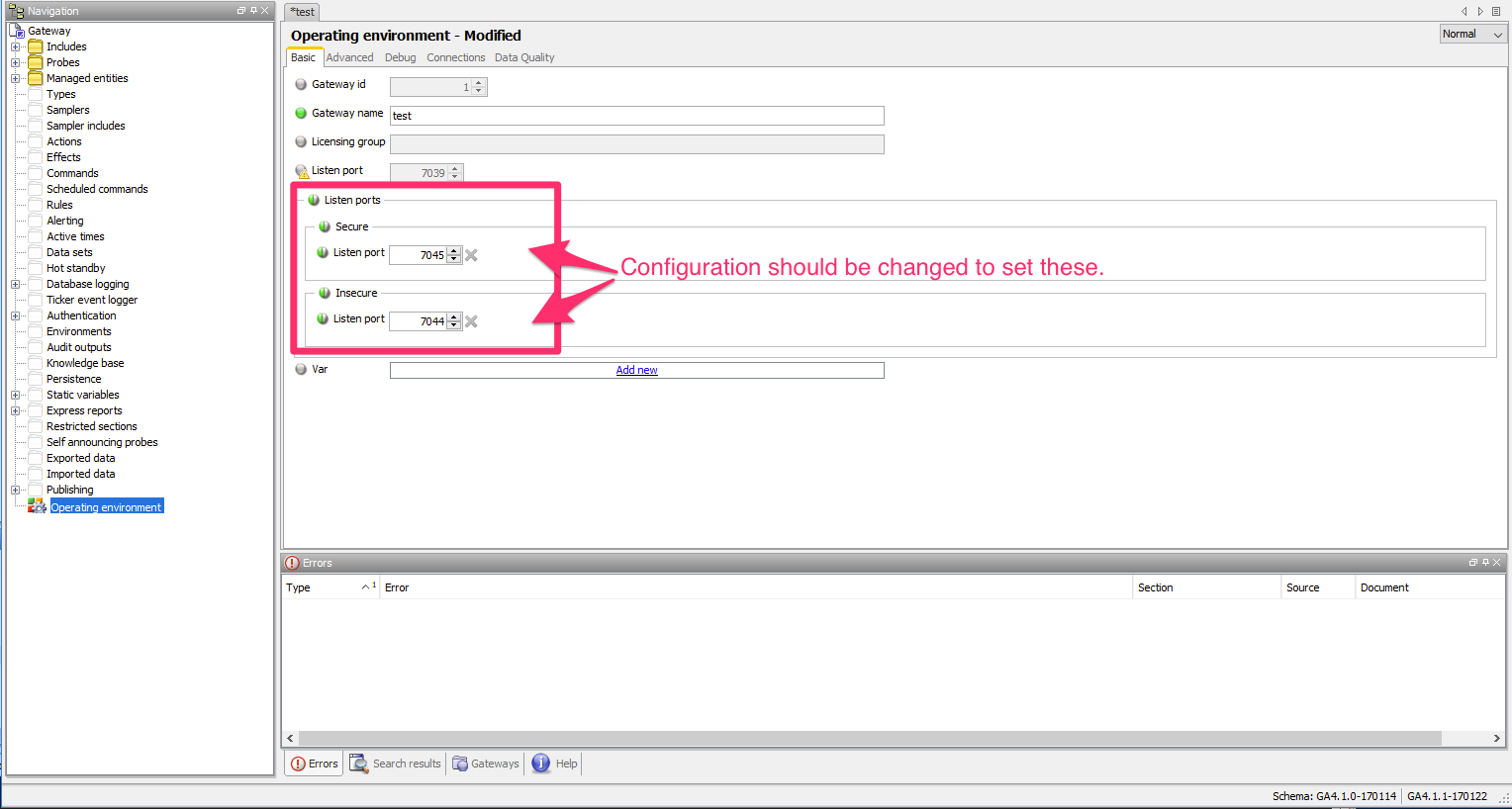The width and height of the screenshot is (1512, 809).
Task: Select Rules in the navigation tree
Action: click(59, 205)
